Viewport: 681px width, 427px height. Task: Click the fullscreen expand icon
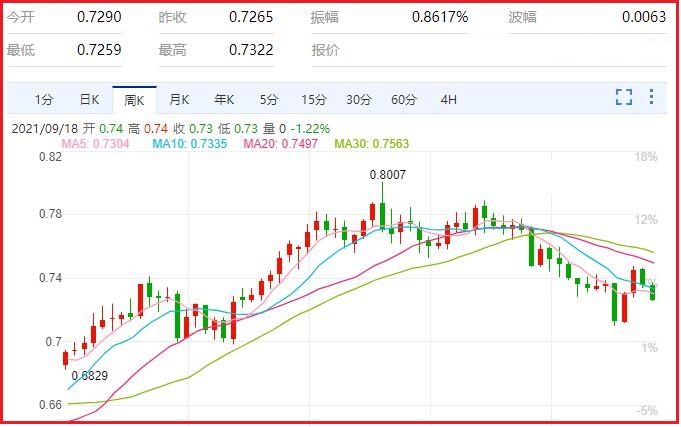(624, 97)
